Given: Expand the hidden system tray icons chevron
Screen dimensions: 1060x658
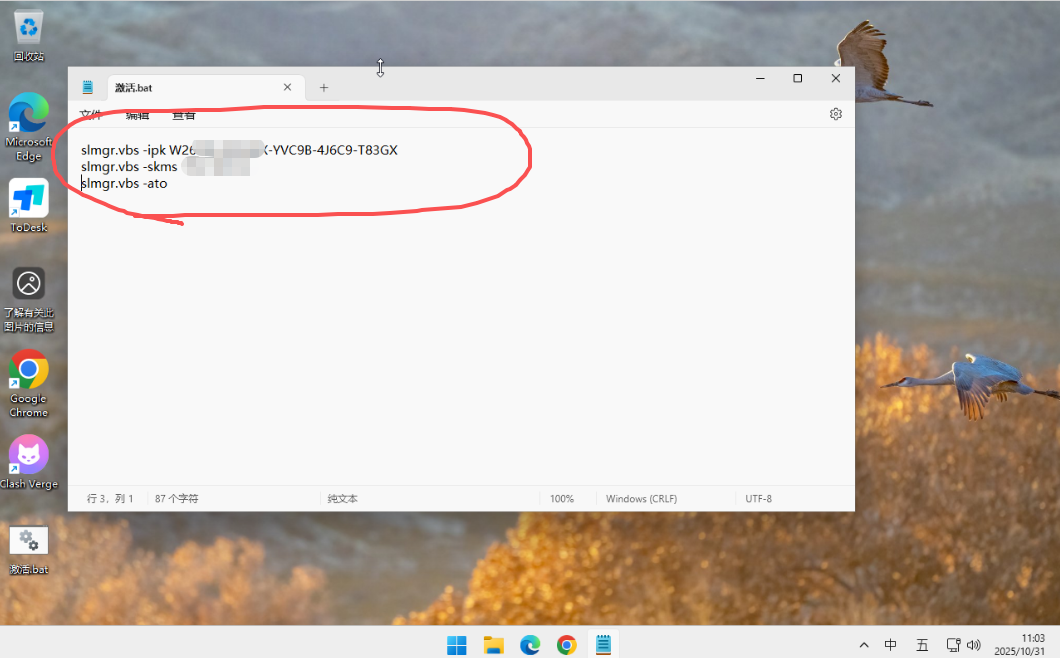Looking at the screenshot, I should 864,645.
